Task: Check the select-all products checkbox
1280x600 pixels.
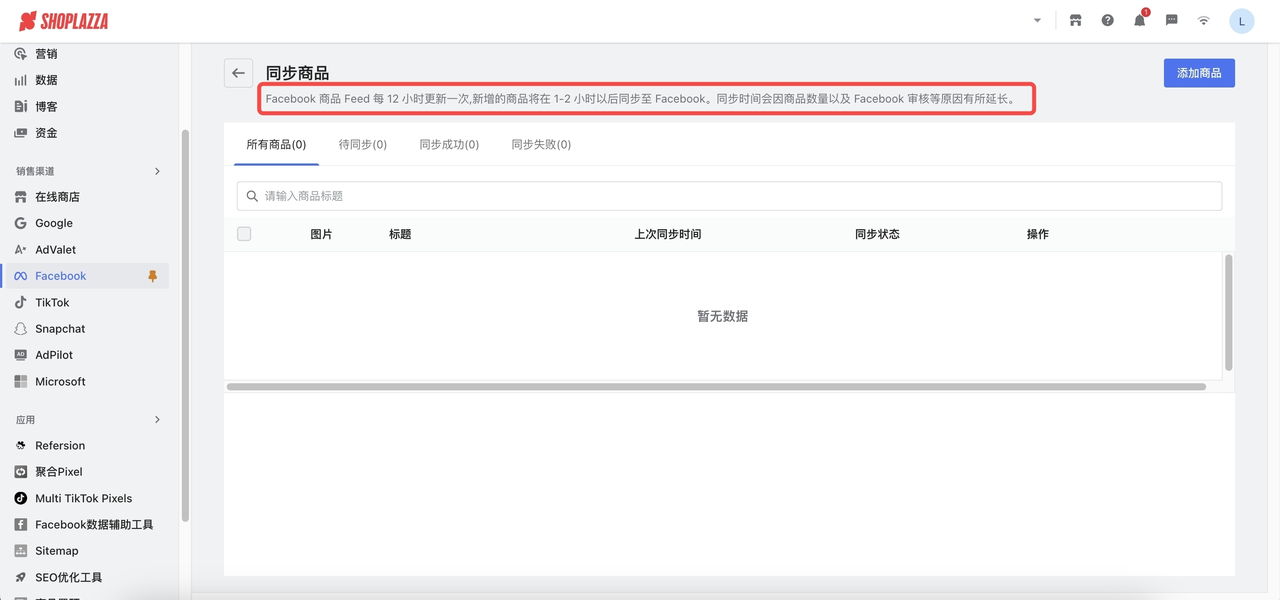Action: pyautogui.click(x=244, y=233)
